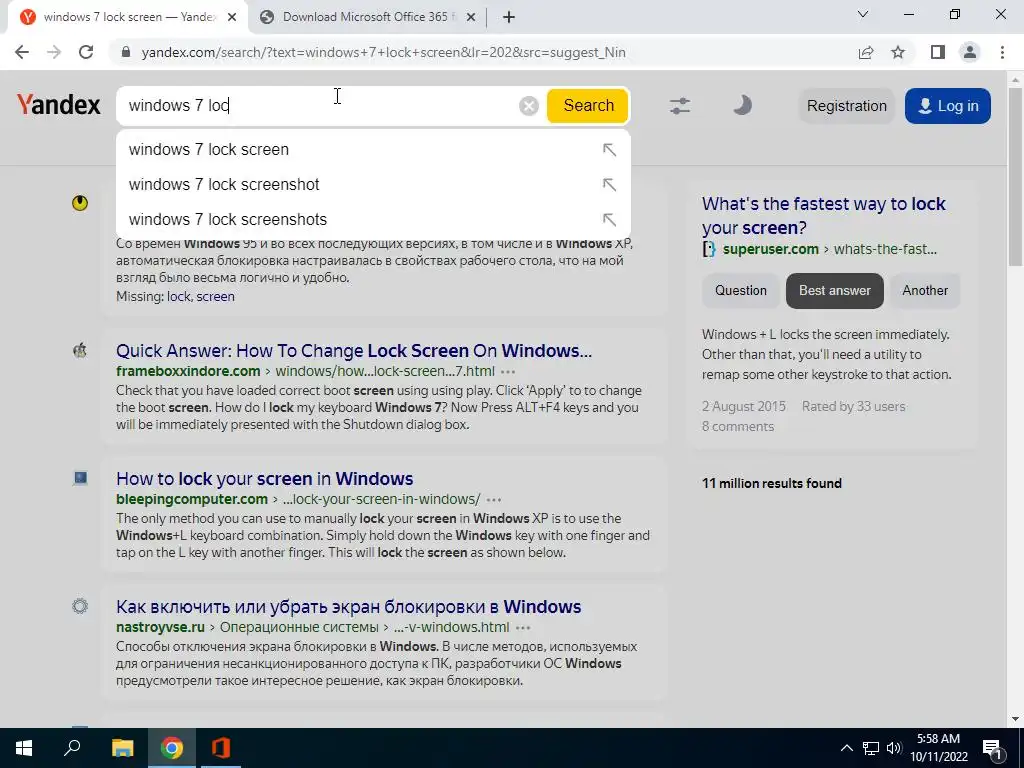Open 'Как включить или убрать экран блокировки' result

coord(349,607)
